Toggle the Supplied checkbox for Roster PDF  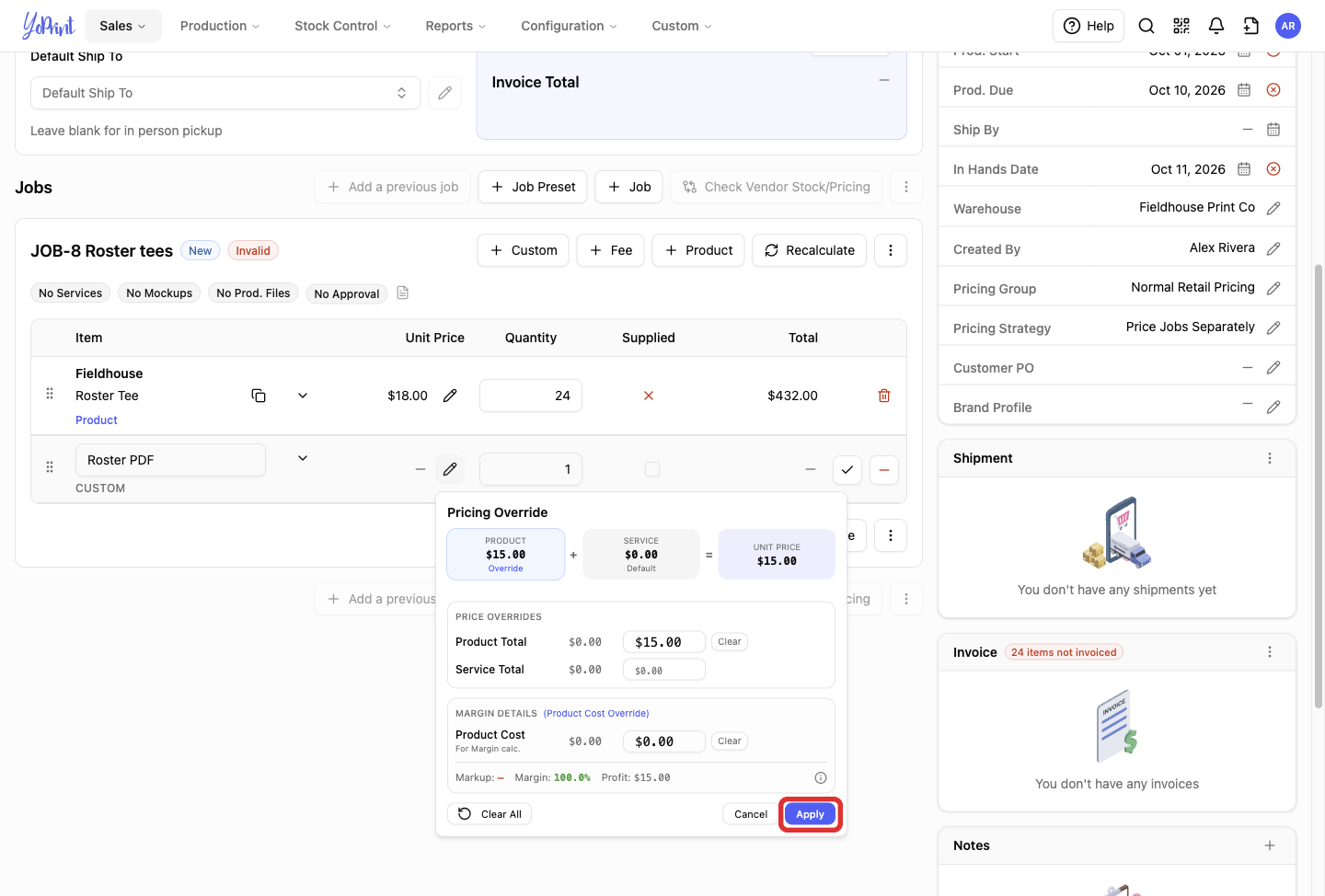click(x=652, y=469)
